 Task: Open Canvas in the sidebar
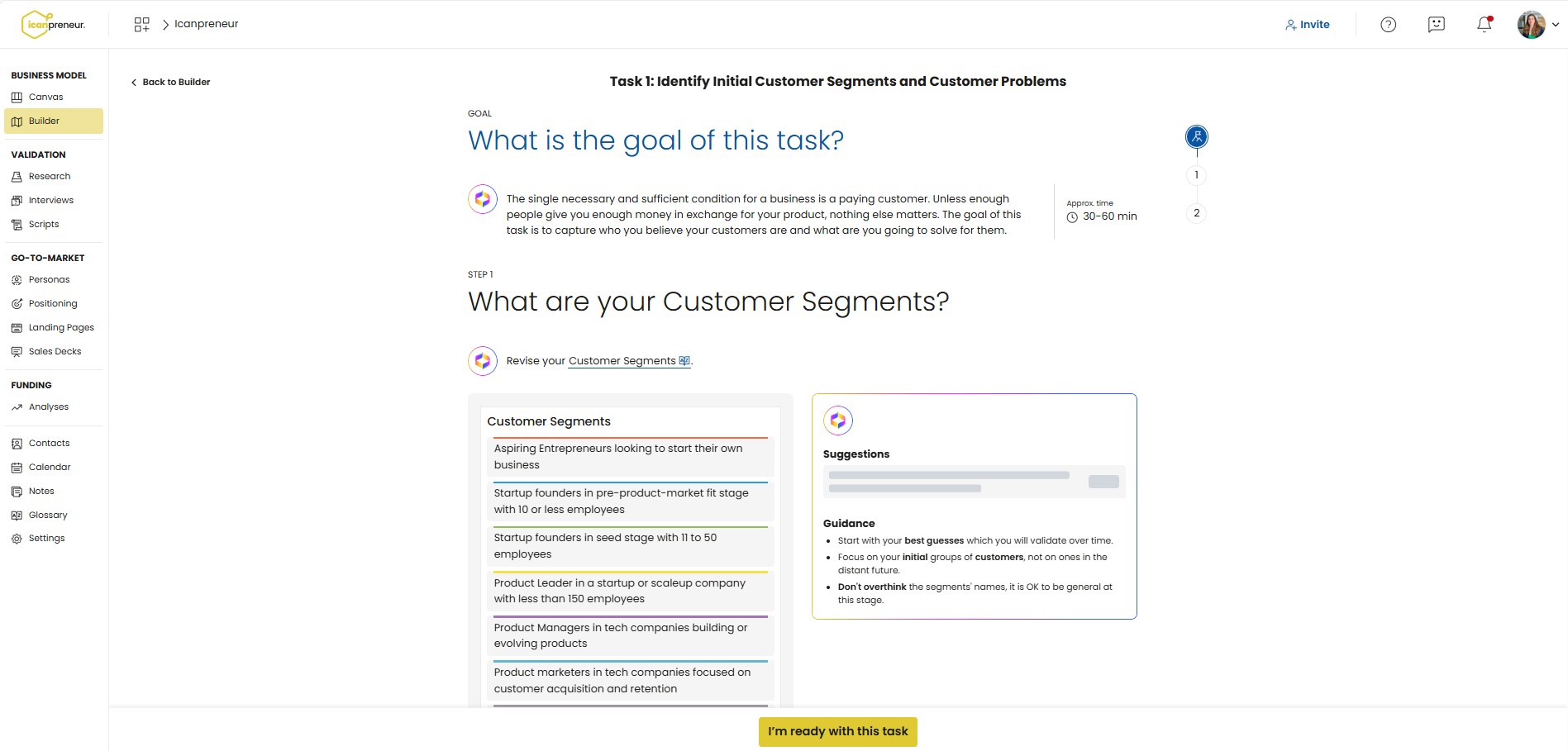point(45,97)
